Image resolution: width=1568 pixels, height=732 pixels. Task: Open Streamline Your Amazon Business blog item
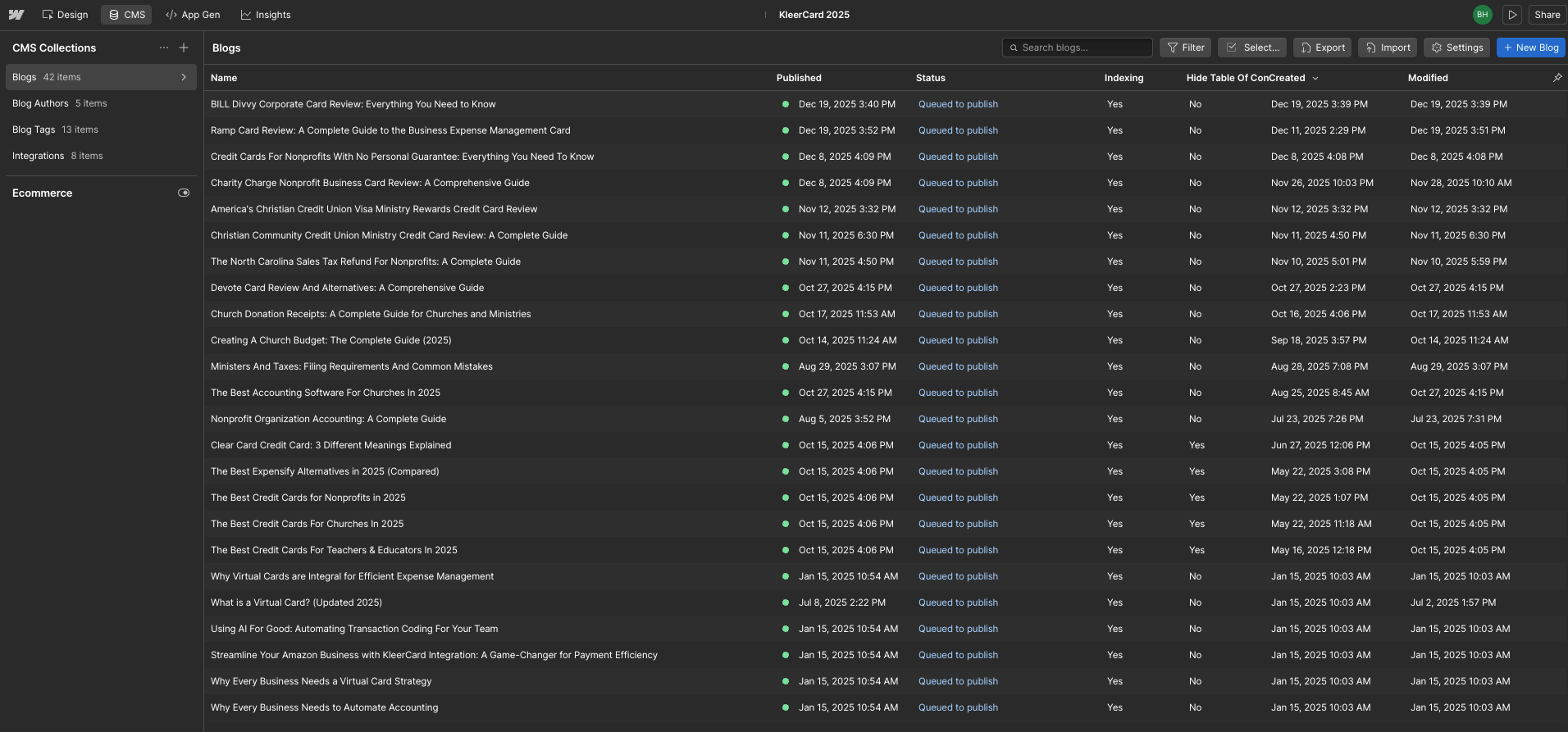click(x=434, y=655)
